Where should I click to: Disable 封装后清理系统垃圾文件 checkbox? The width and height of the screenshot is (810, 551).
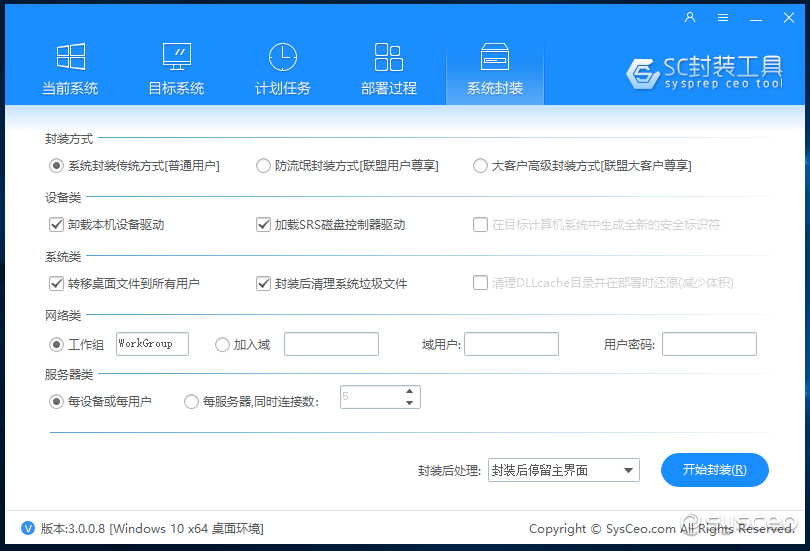coord(264,284)
